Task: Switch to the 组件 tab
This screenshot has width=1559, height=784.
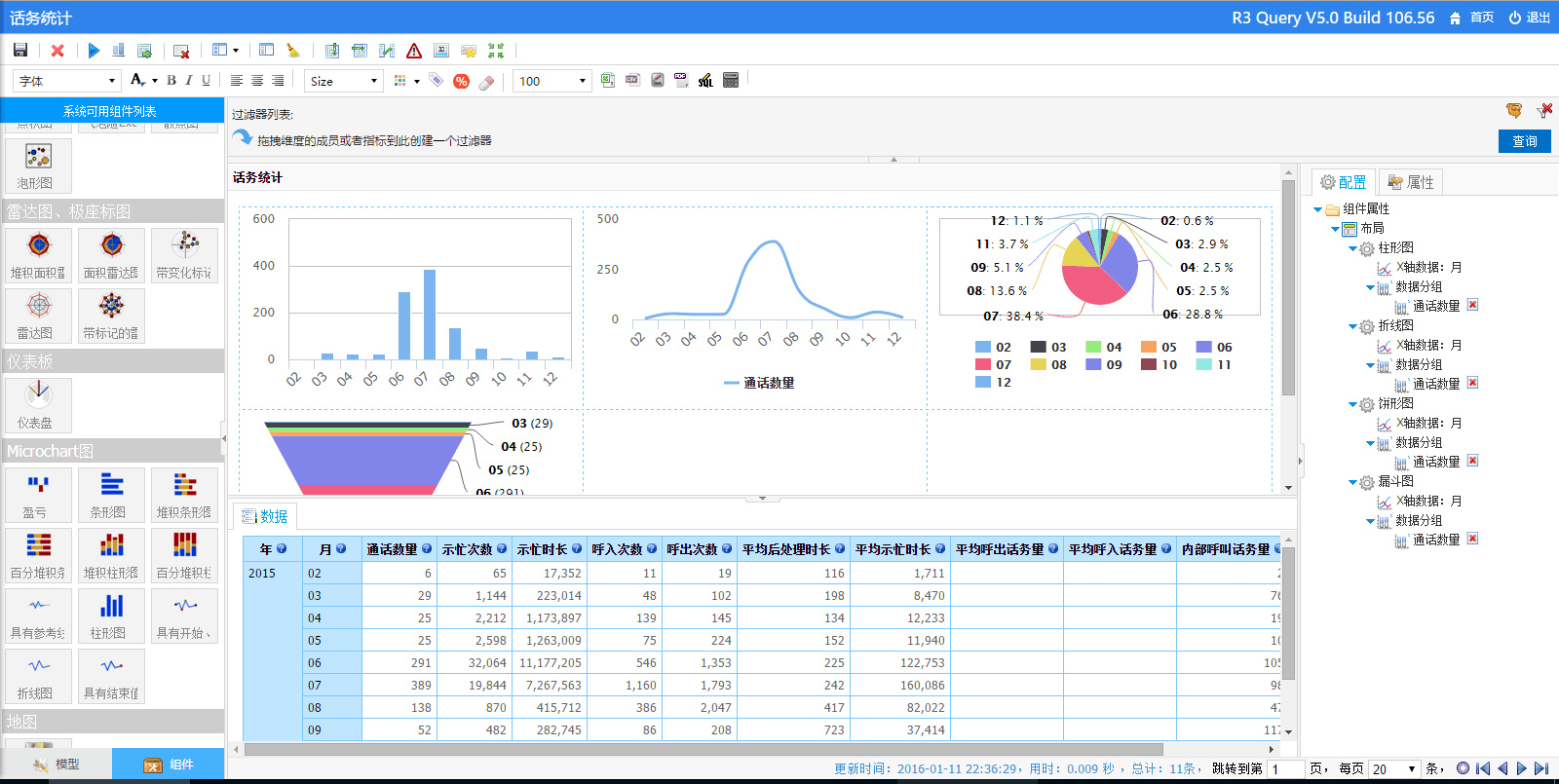Action: [169, 765]
